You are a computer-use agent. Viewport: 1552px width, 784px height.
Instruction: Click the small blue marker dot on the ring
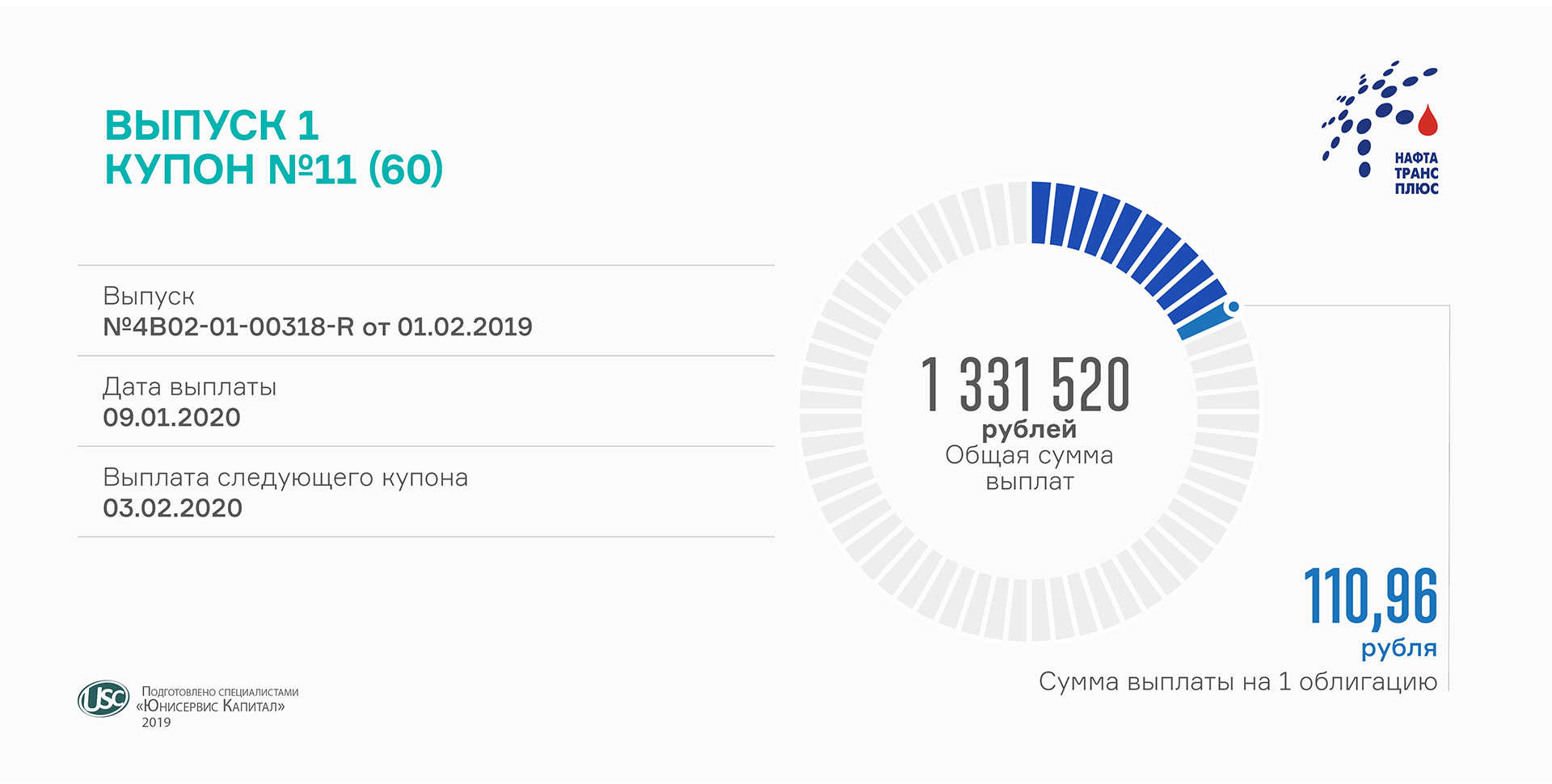point(1234,307)
